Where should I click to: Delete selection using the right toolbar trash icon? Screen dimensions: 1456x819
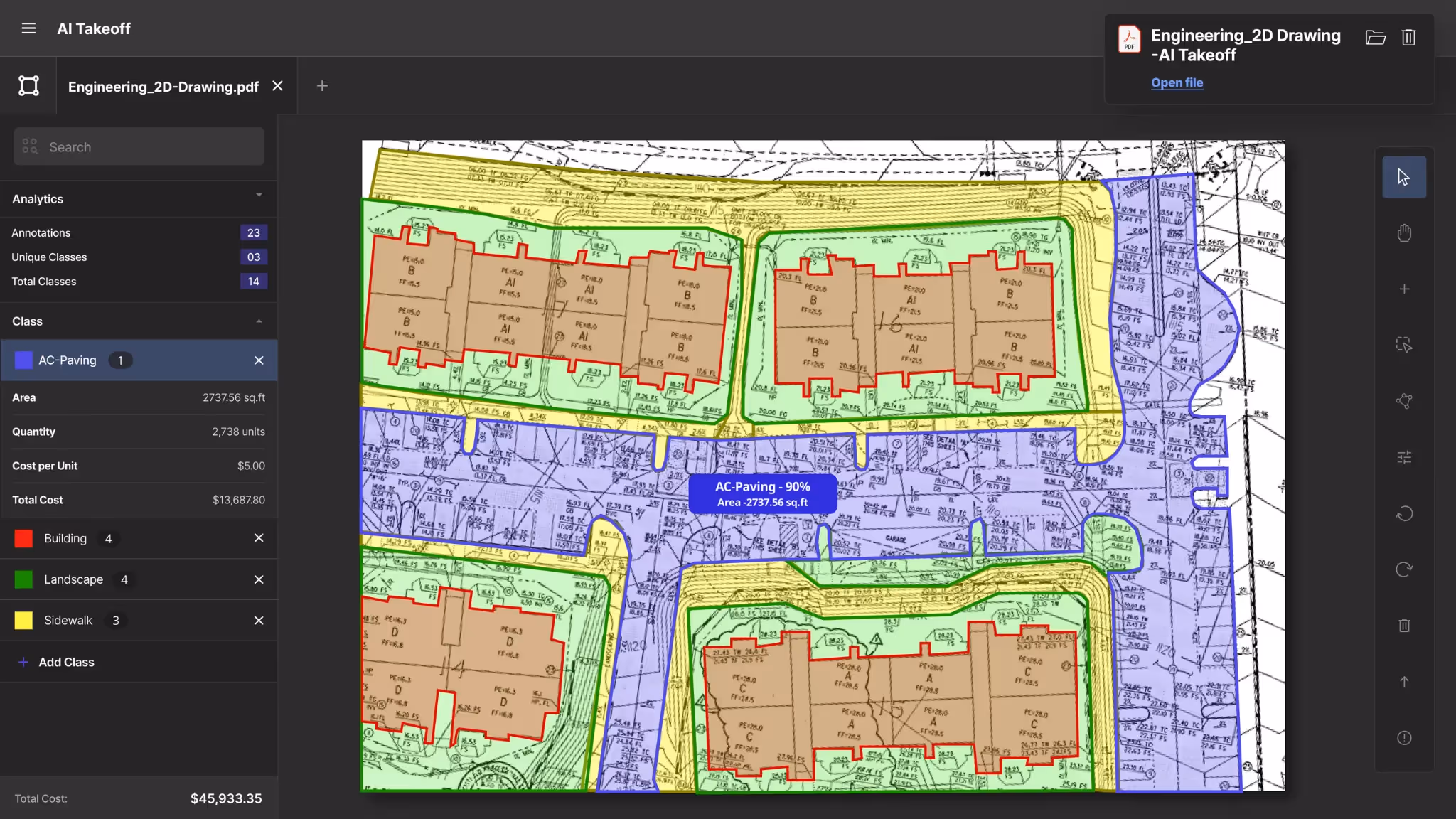[x=1403, y=626]
